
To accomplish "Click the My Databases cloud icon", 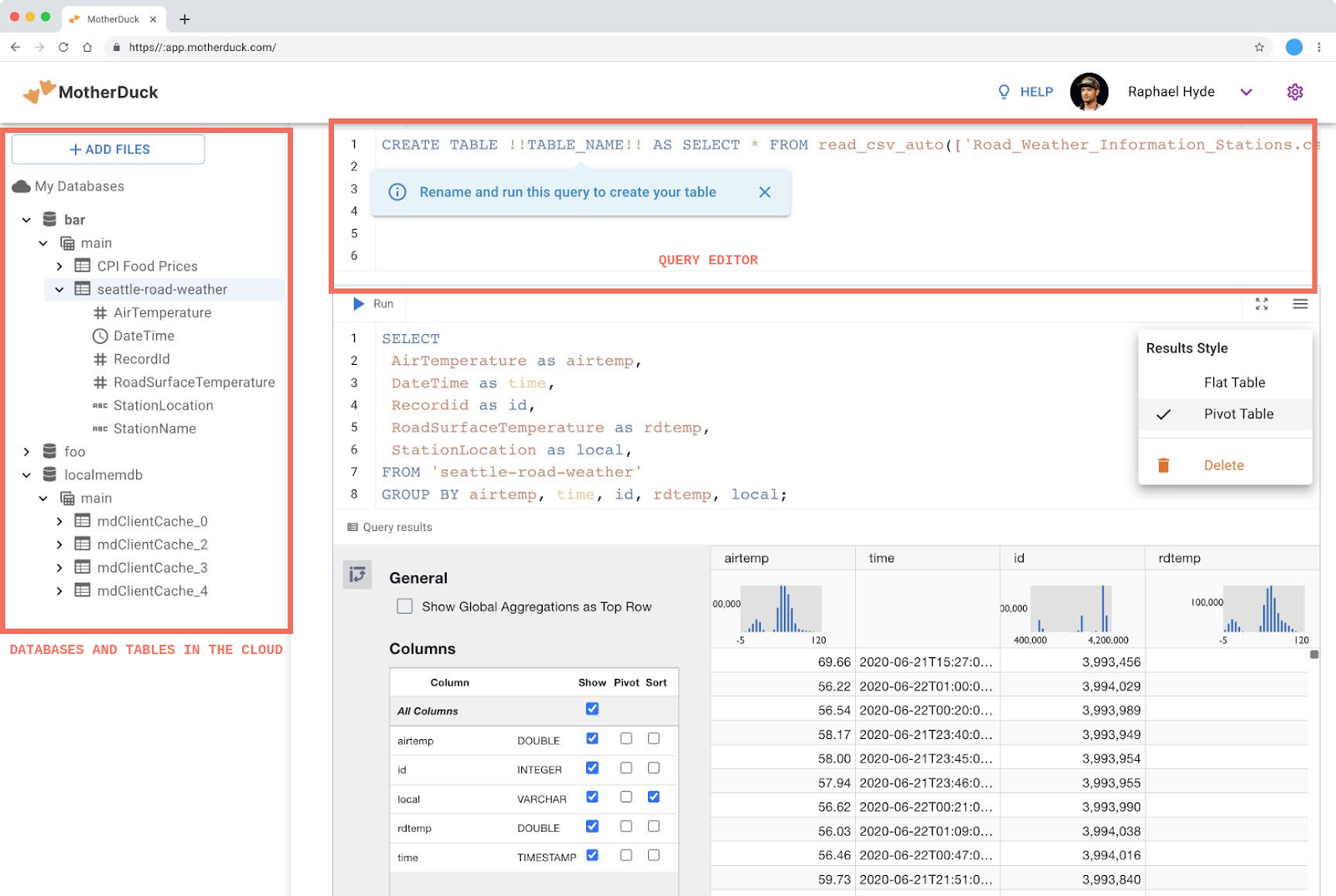I will coord(22,186).
